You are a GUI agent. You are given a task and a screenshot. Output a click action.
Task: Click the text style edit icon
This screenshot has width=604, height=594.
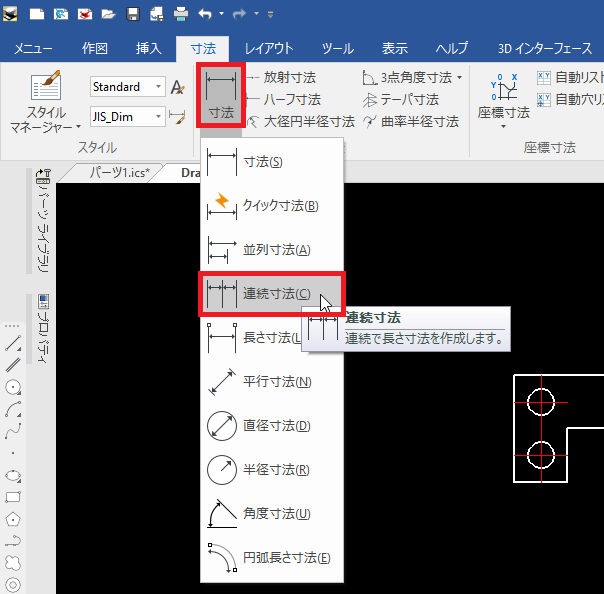pos(178,87)
